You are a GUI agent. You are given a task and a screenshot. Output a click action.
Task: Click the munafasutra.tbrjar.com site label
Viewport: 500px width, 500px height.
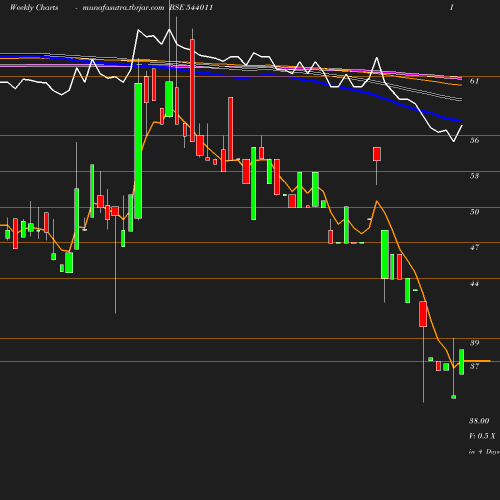[x=123, y=7]
